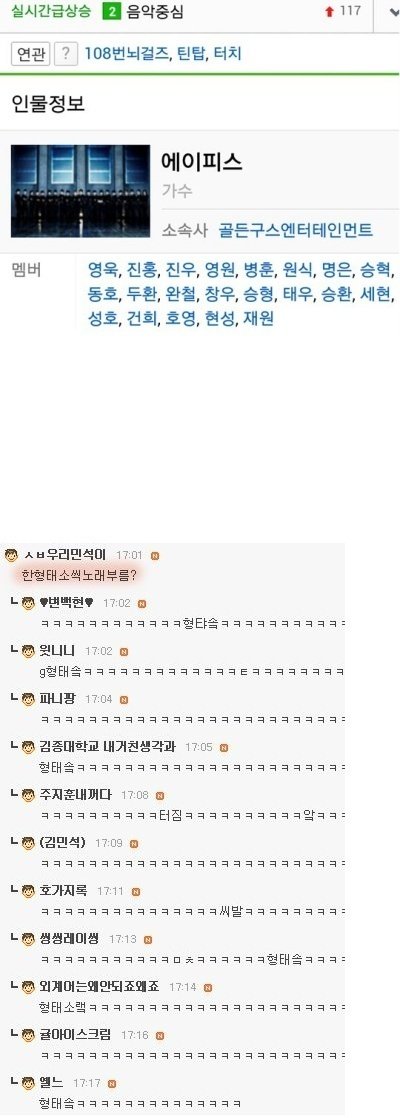This screenshot has width=400, height=1118.
Task: Click the avatar icon beside 귤아이스크림
Action: point(28,1035)
